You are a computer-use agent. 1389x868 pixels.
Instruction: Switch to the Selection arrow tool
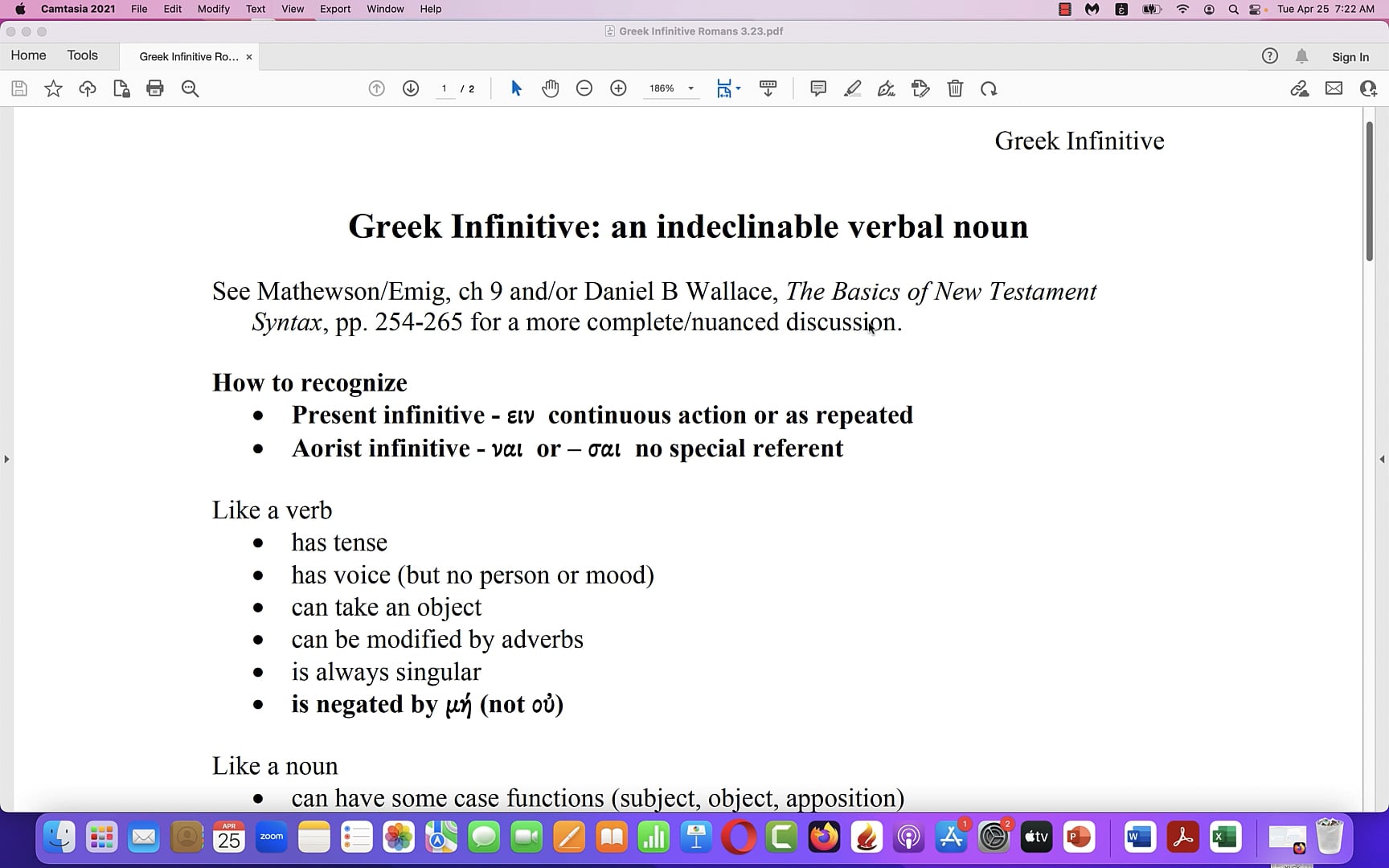pos(515,88)
